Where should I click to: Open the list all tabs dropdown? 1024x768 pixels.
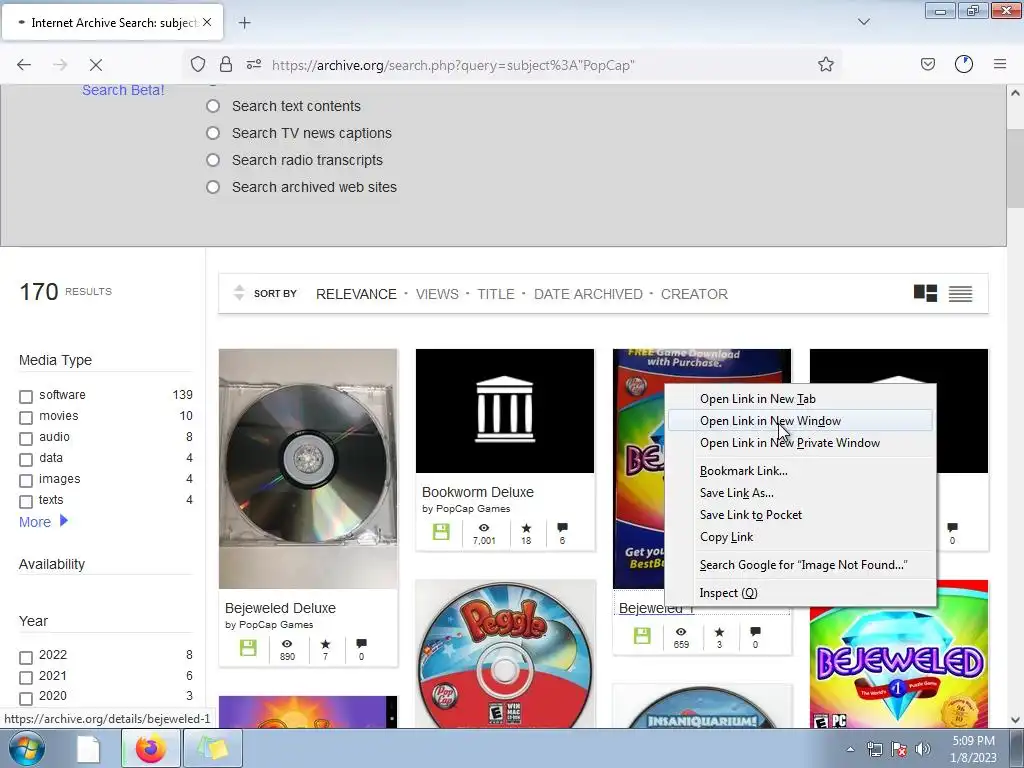[x=863, y=22]
